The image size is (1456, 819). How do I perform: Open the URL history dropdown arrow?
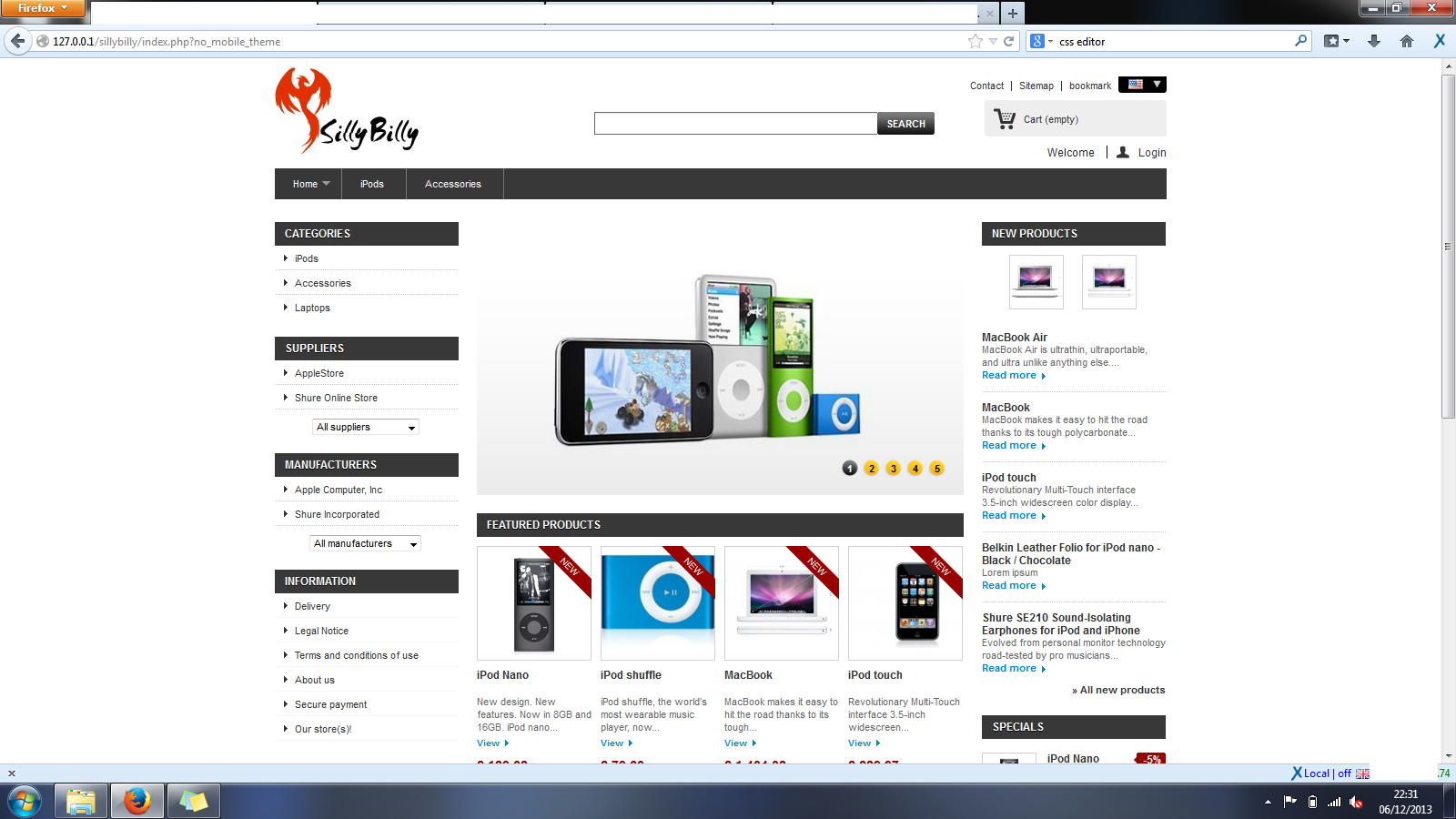[993, 41]
